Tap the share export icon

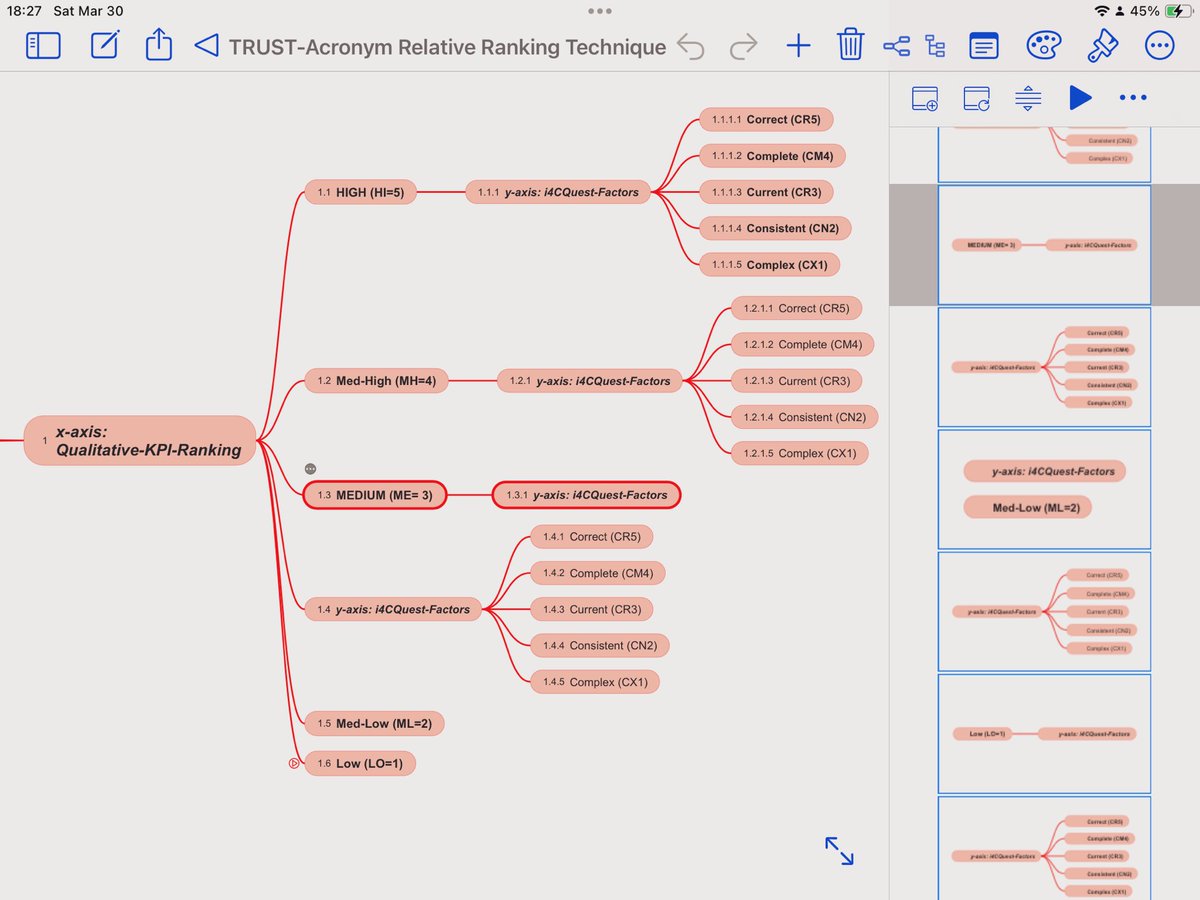point(159,45)
